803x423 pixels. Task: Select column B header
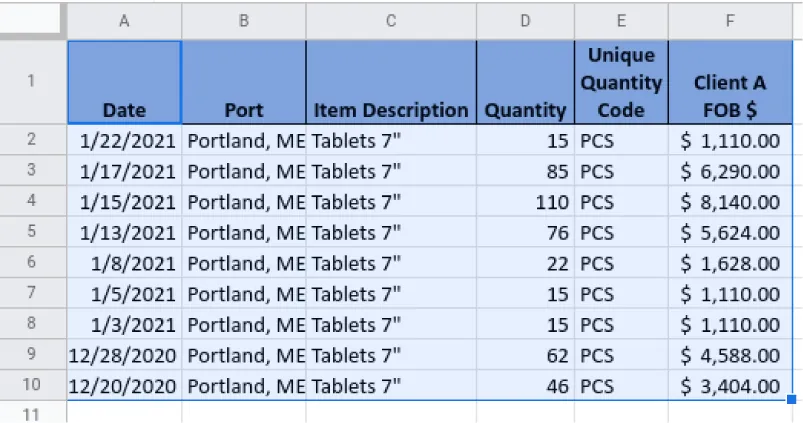[243, 20]
